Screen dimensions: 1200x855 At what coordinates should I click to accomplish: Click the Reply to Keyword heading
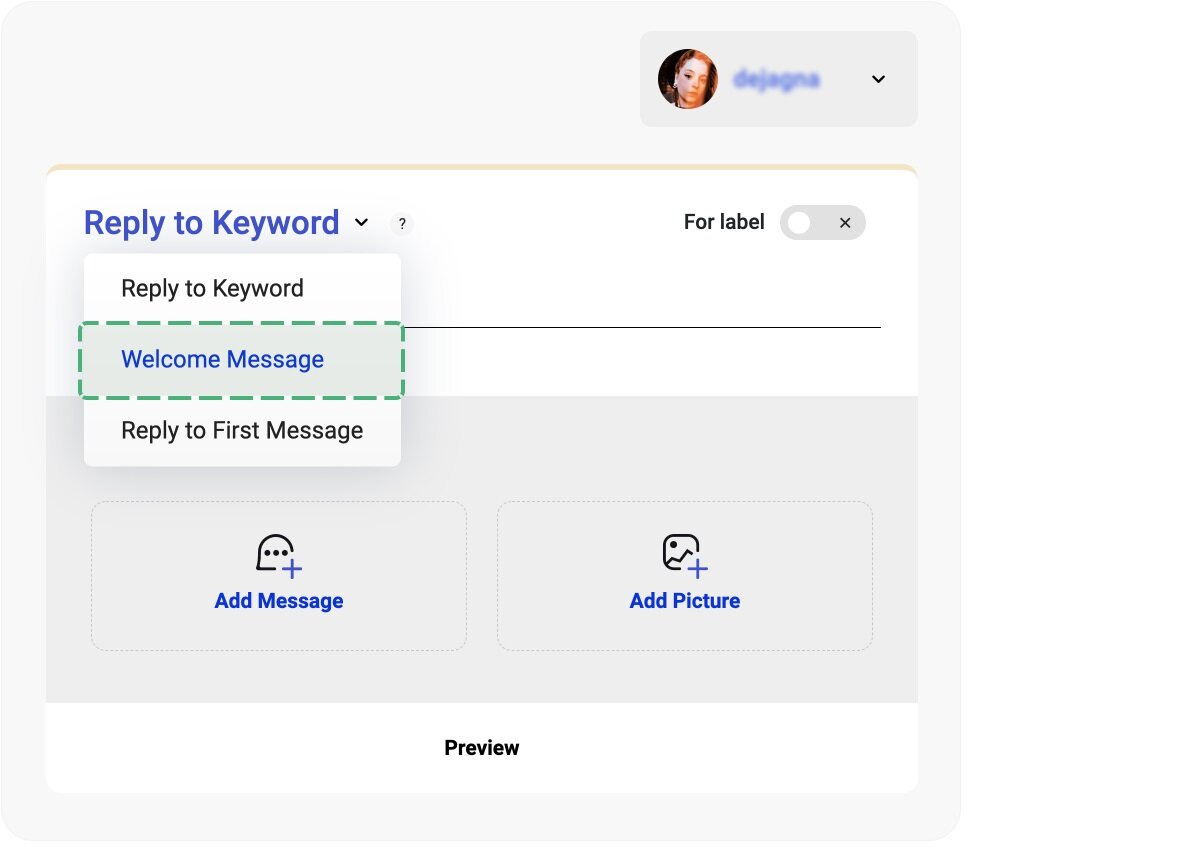point(211,222)
